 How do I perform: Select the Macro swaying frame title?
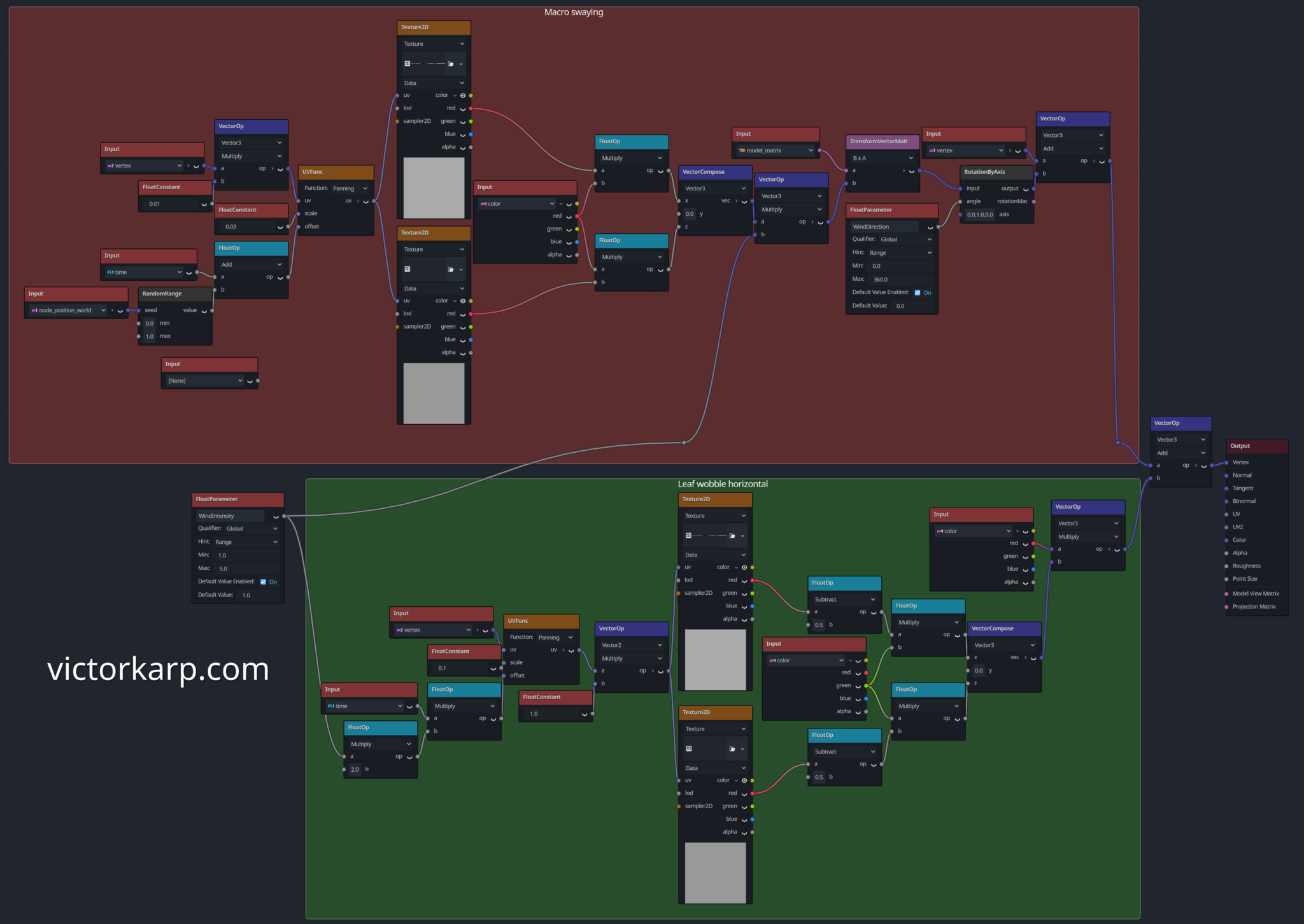point(574,12)
